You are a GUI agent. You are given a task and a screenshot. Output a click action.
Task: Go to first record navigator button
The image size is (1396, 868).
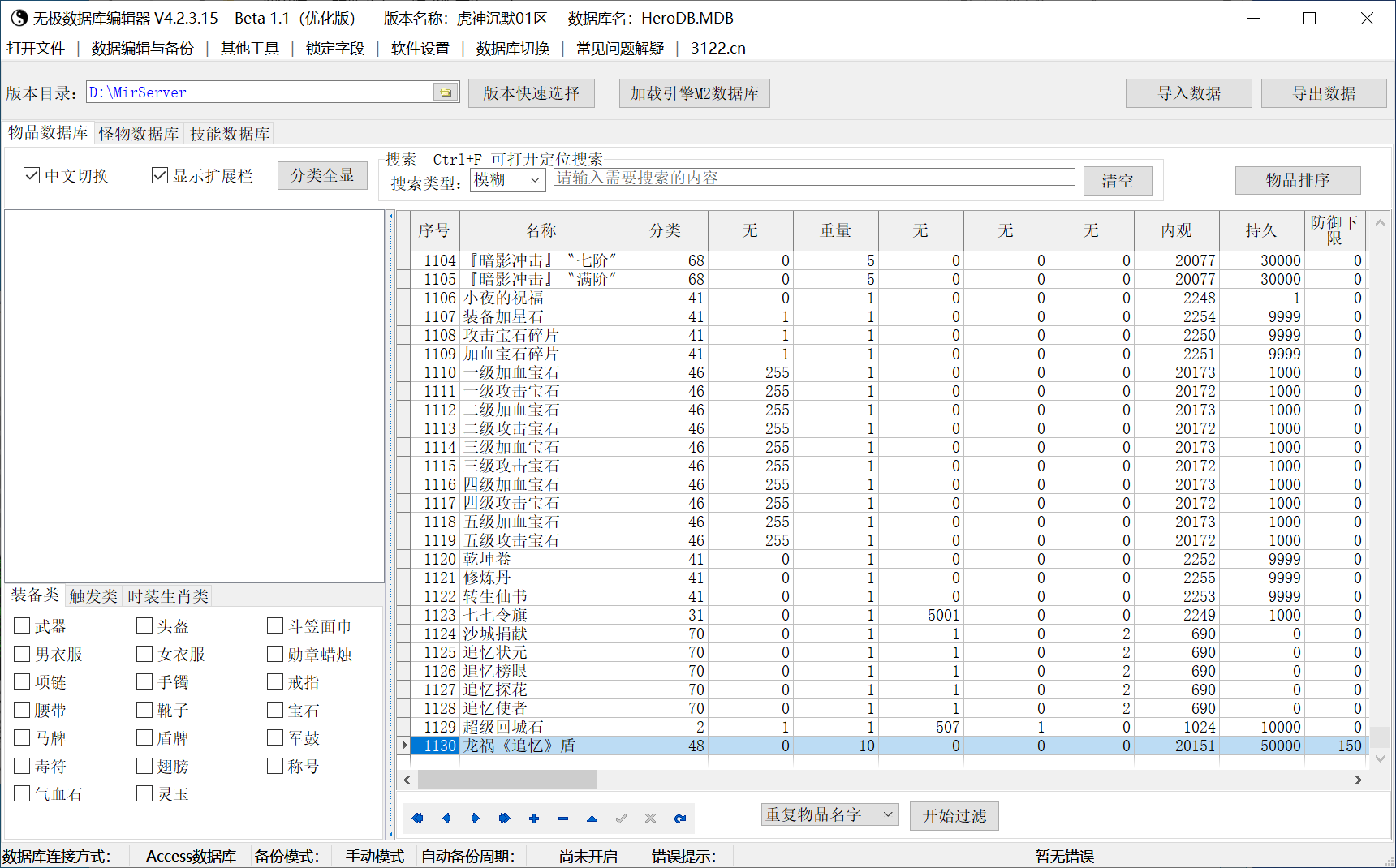pos(417,819)
